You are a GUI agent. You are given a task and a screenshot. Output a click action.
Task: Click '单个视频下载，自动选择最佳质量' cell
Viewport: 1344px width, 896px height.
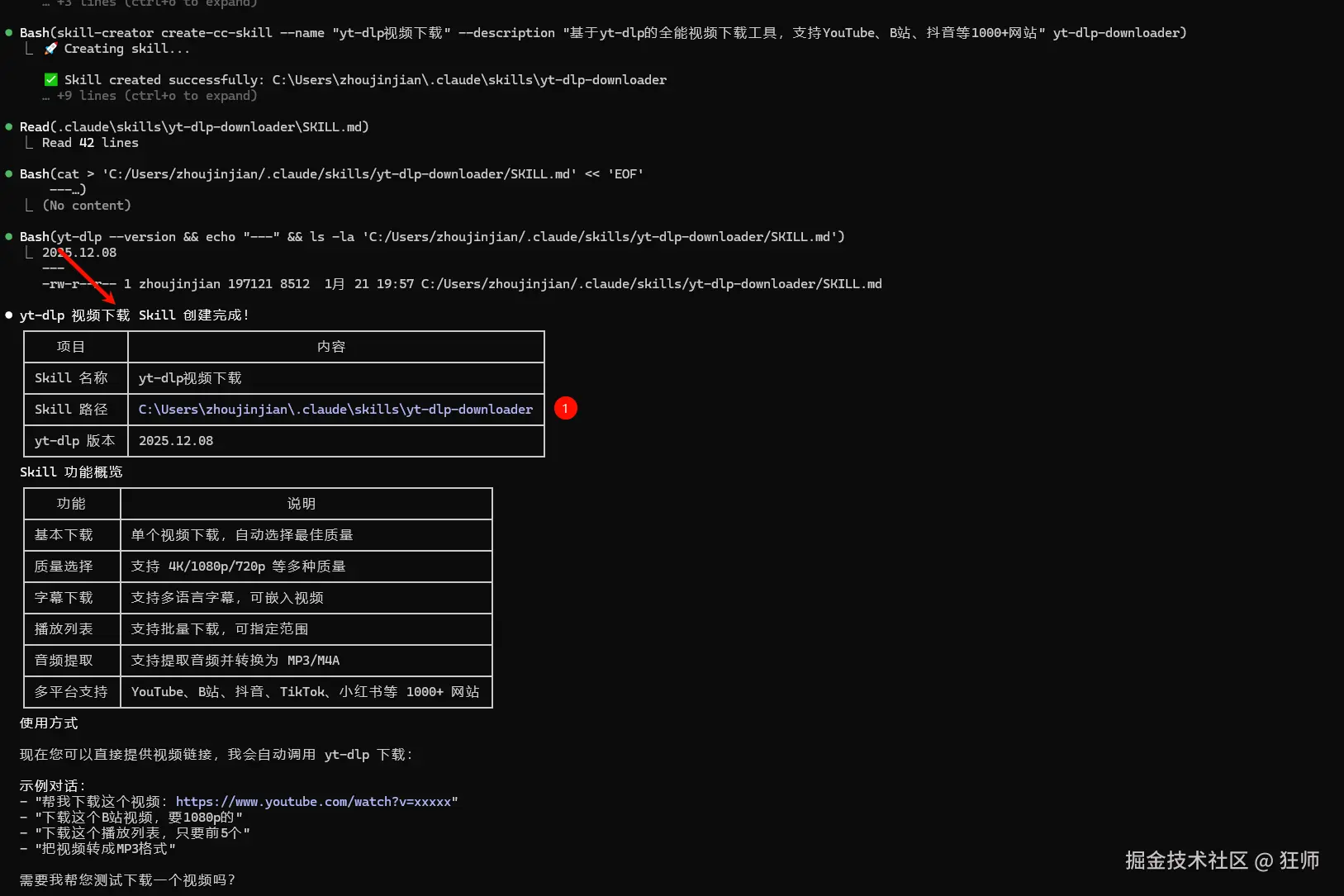pos(306,535)
